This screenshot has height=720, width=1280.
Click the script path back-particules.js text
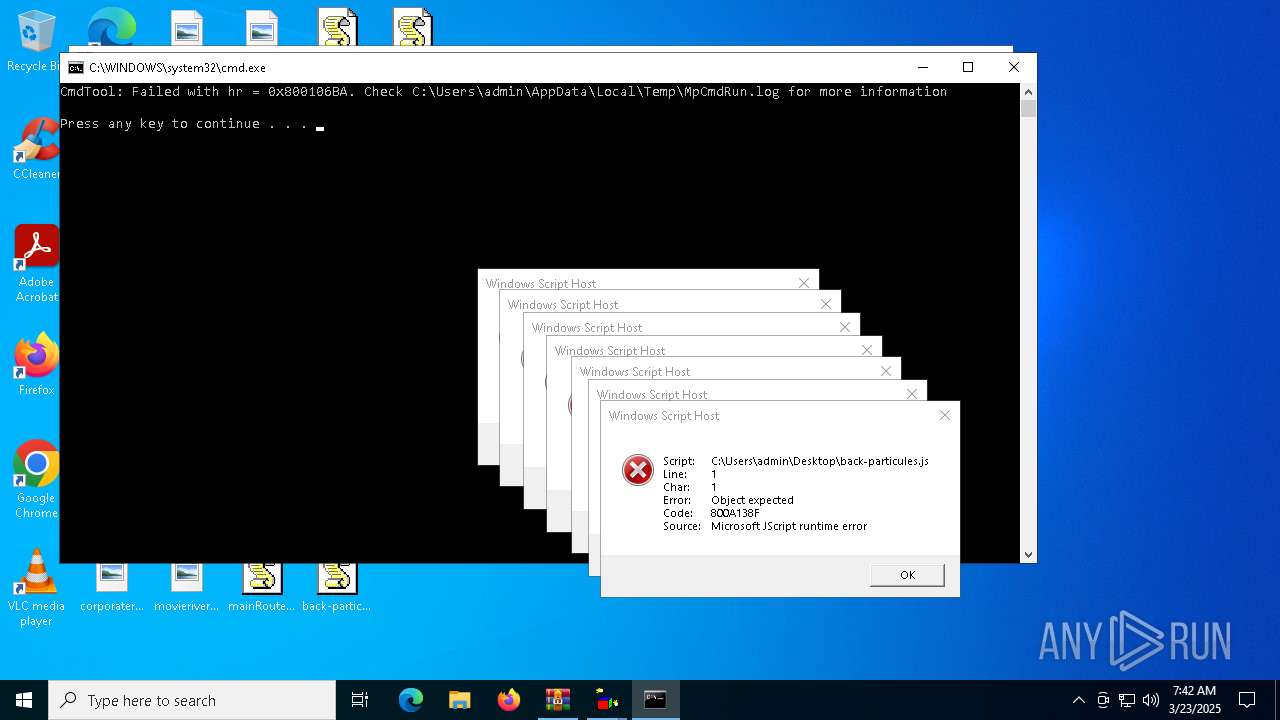(x=820, y=461)
